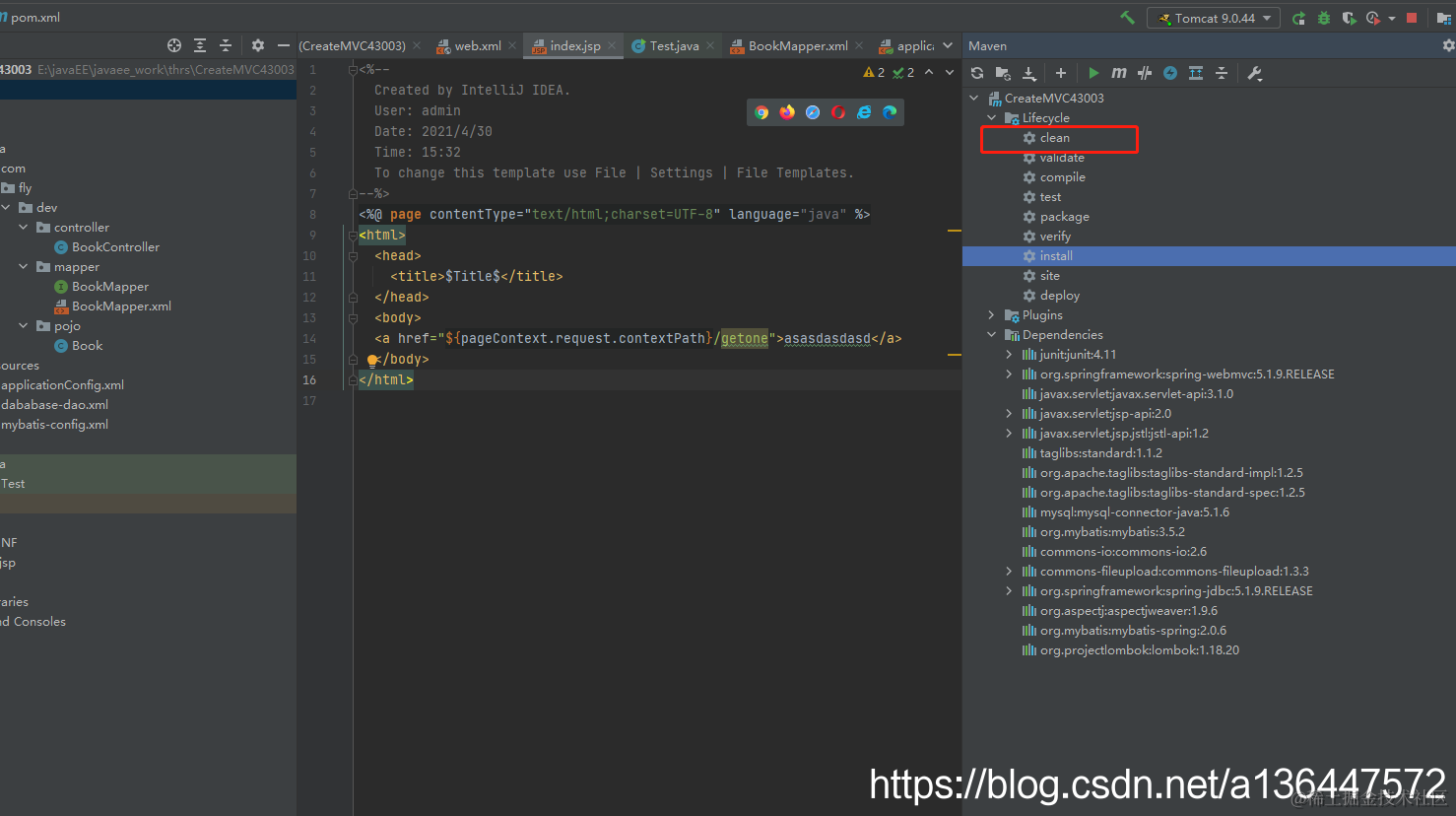Image resolution: width=1456 pixels, height=816 pixels.
Task: Close the web.xml tab
Action: click(x=512, y=45)
